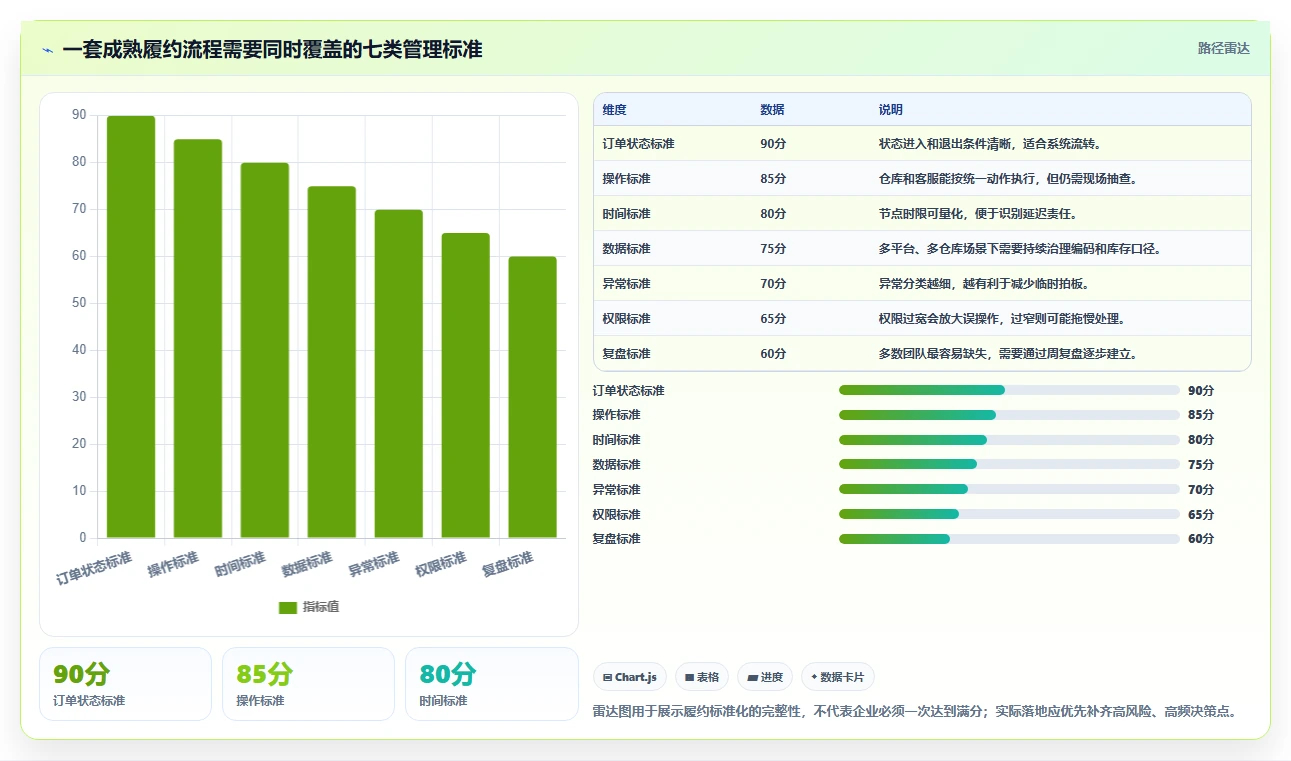Image resolution: width=1291 pixels, height=761 pixels.
Task: Click the 说明 table column header
Action: tap(891, 110)
